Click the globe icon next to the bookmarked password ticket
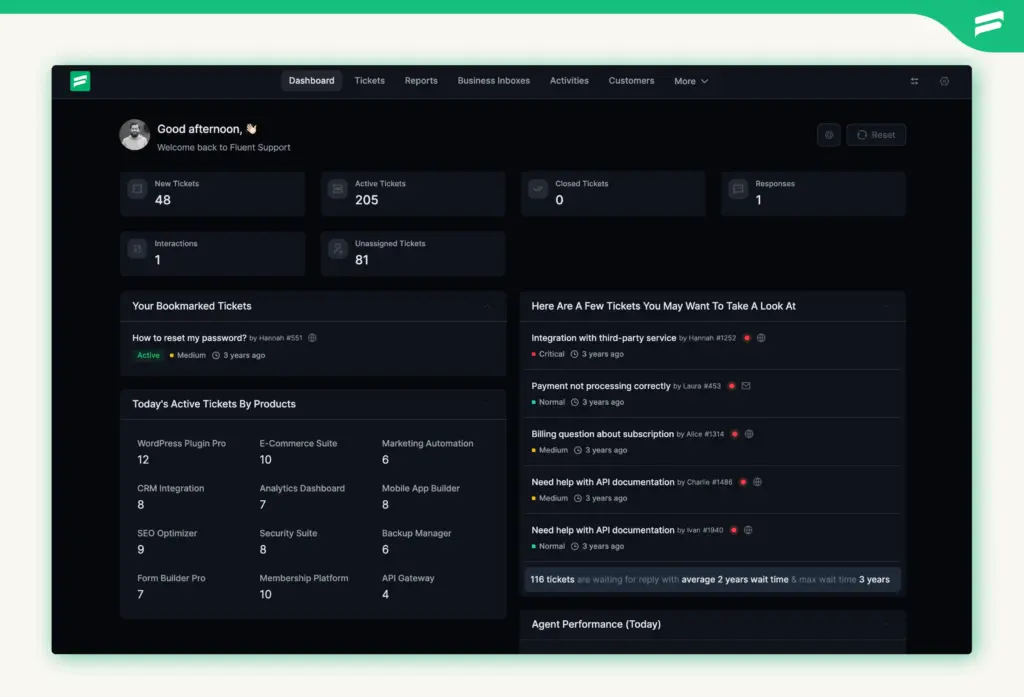This screenshot has height=697, width=1024. pyautogui.click(x=311, y=338)
